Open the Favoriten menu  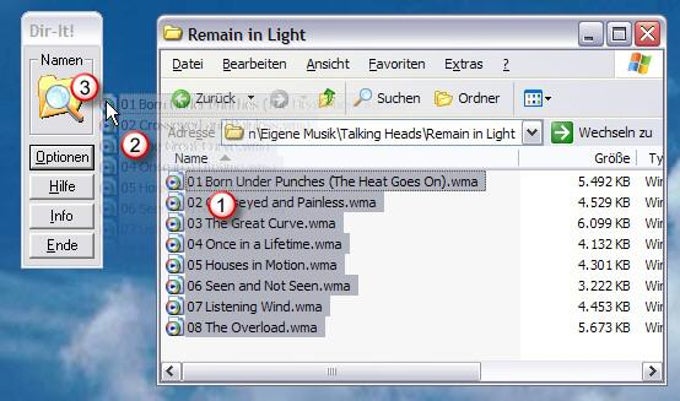click(396, 64)
